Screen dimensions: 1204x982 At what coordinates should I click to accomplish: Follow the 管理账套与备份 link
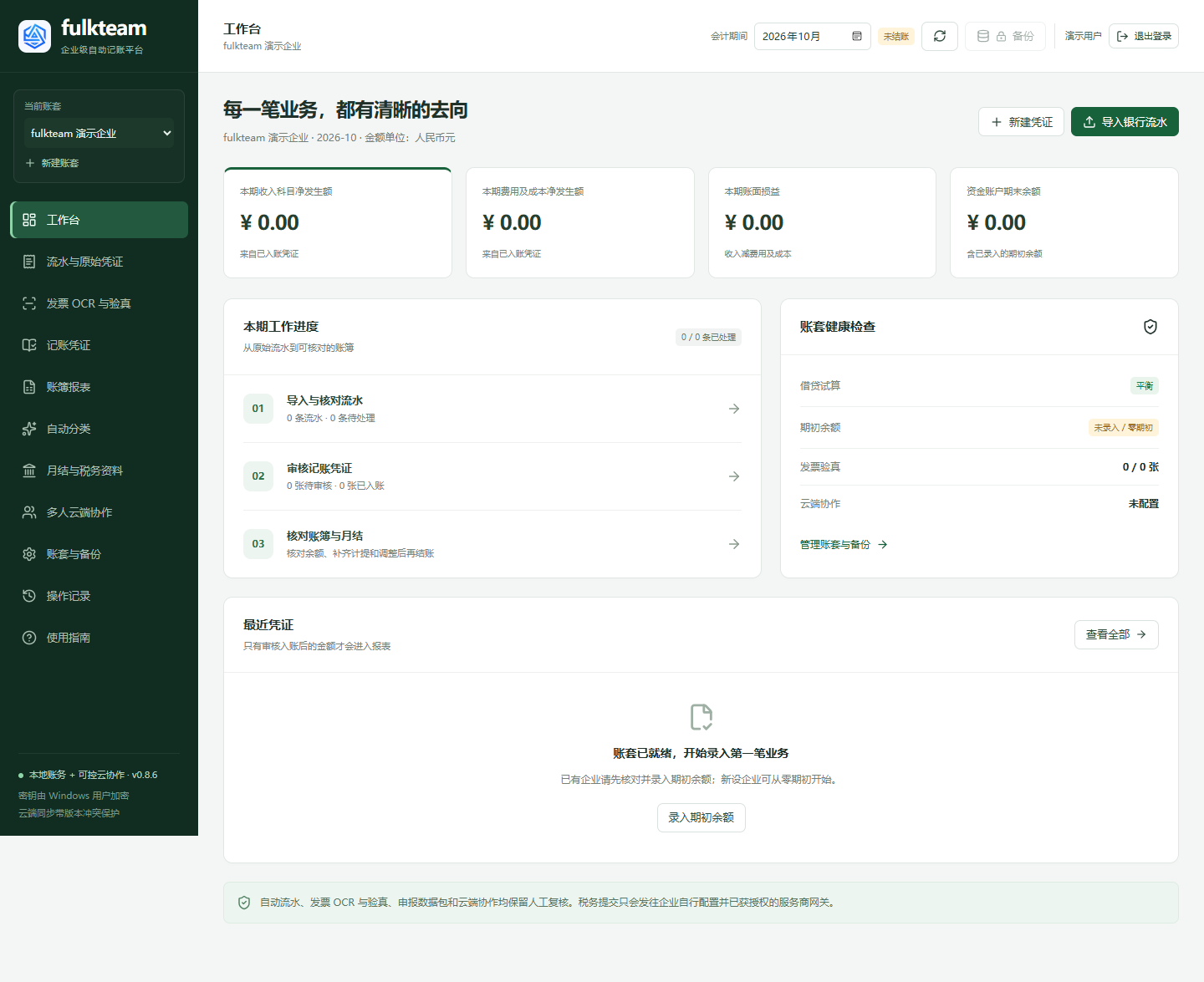pos(844,544)
